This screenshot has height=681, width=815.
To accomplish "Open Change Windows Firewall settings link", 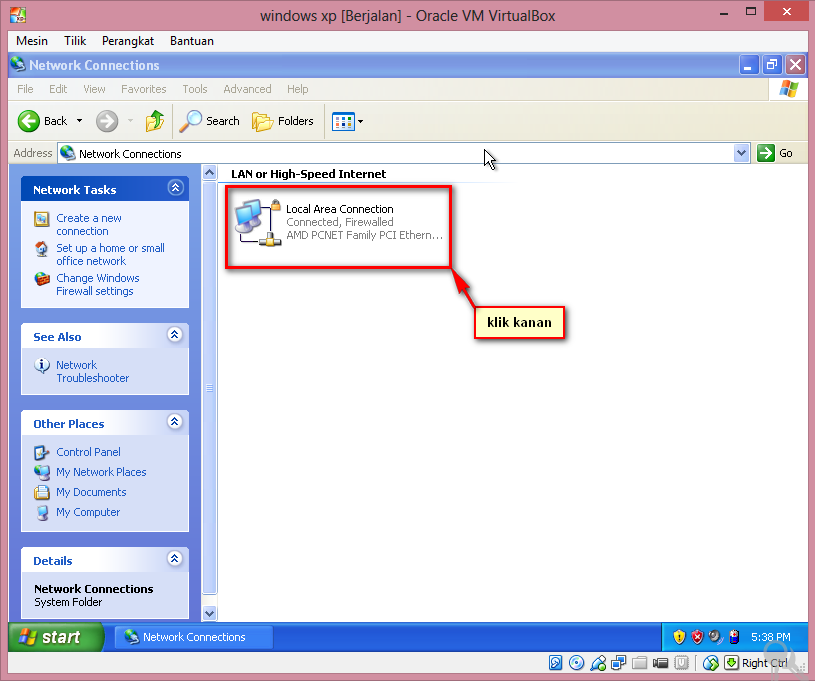I will [98, 285].
